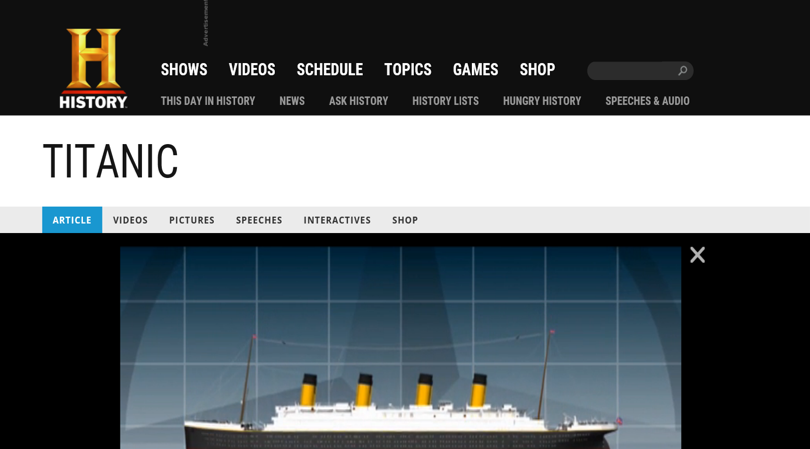Open the Games menu
Image resolution: width=810 pixels, height=449 pixels.
(x=475, y=70)
